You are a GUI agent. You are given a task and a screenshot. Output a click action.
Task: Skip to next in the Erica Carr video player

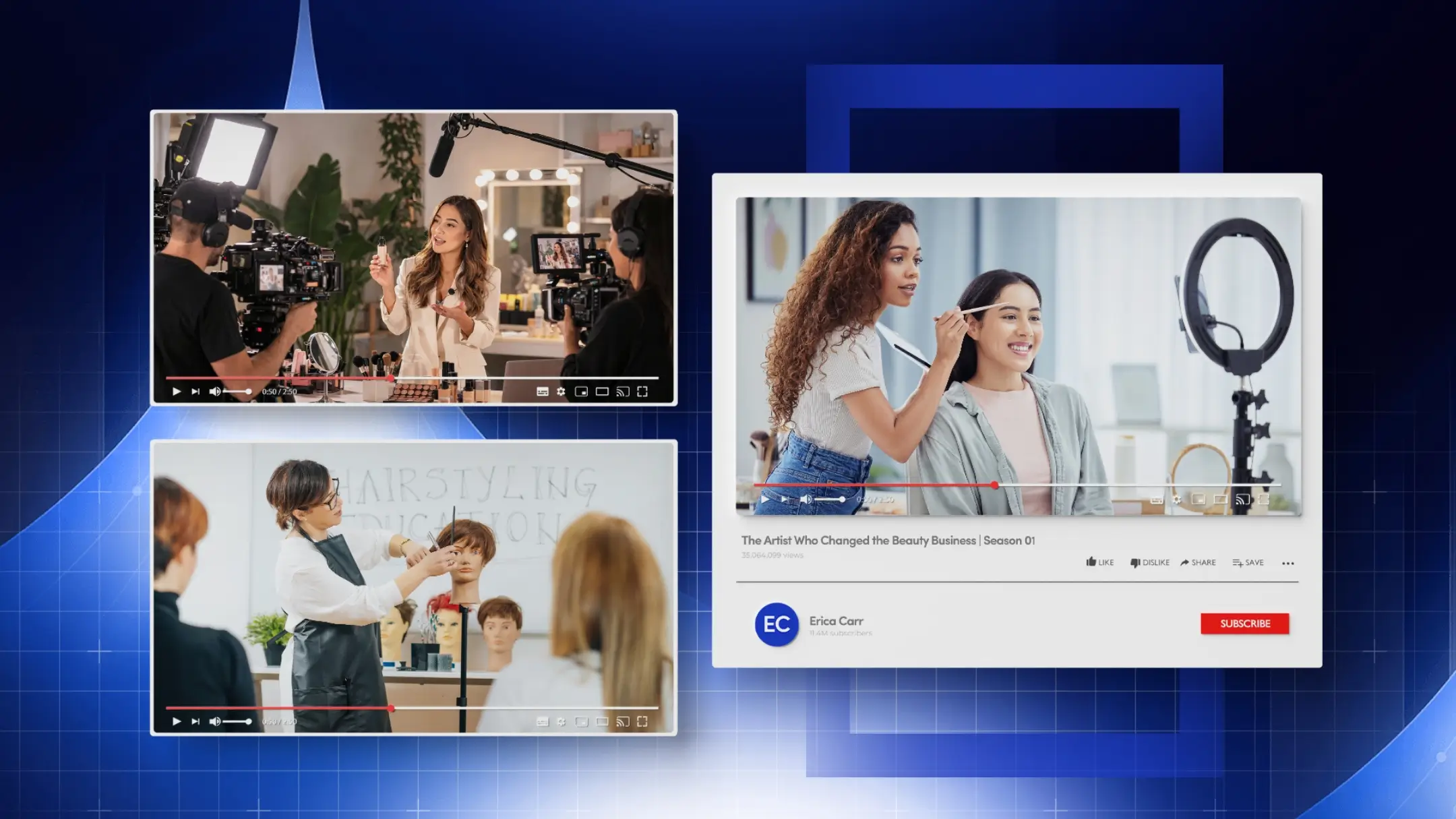click(x=785, y=499)
